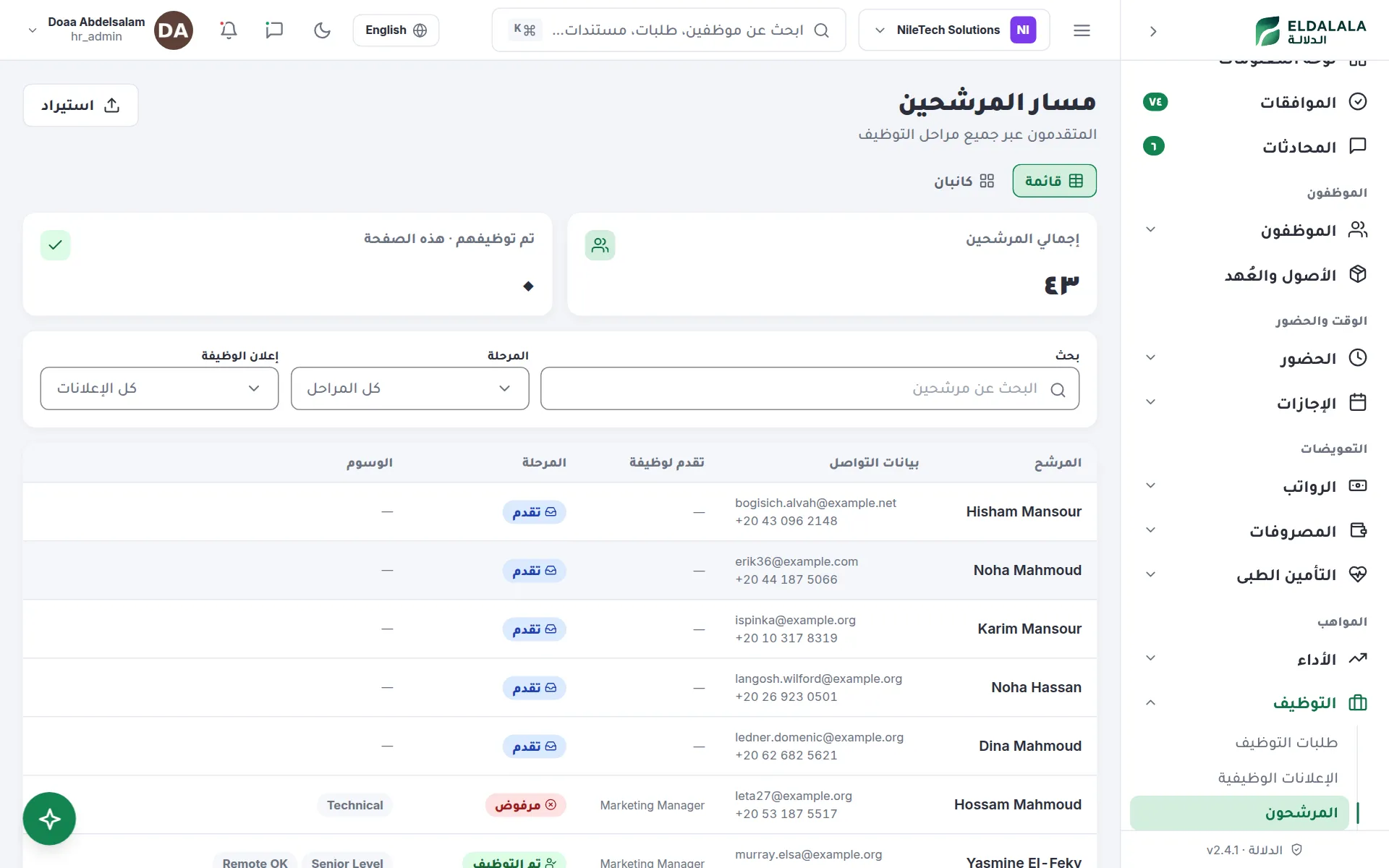Screen dimensions: 1389x868
Task: Open candidate Dina Mahmoud
Action: coord(1030,746)
